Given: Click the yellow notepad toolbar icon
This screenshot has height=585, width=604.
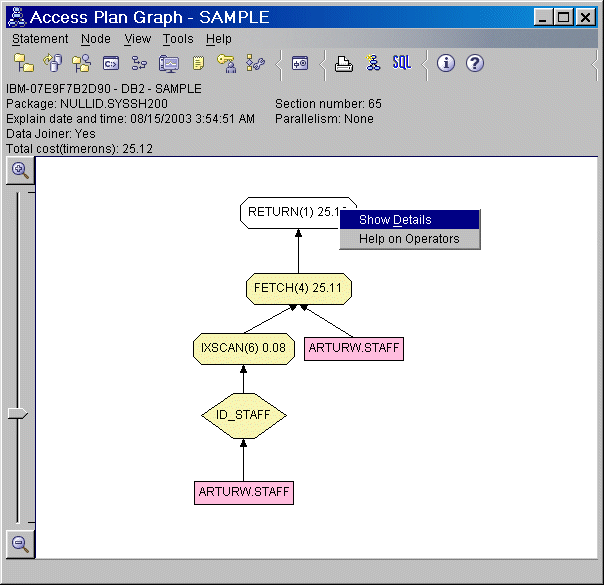Looking at the screenshot, I should [198, 63].
